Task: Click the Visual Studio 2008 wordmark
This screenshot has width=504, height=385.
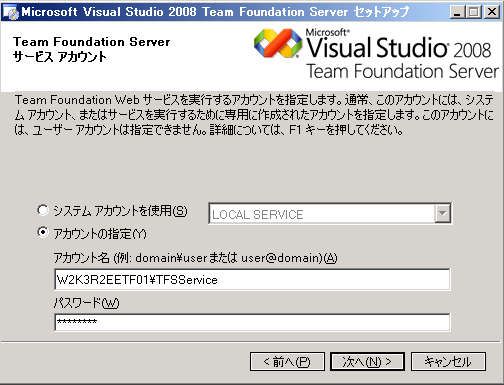Action: (x=399, y=47)
